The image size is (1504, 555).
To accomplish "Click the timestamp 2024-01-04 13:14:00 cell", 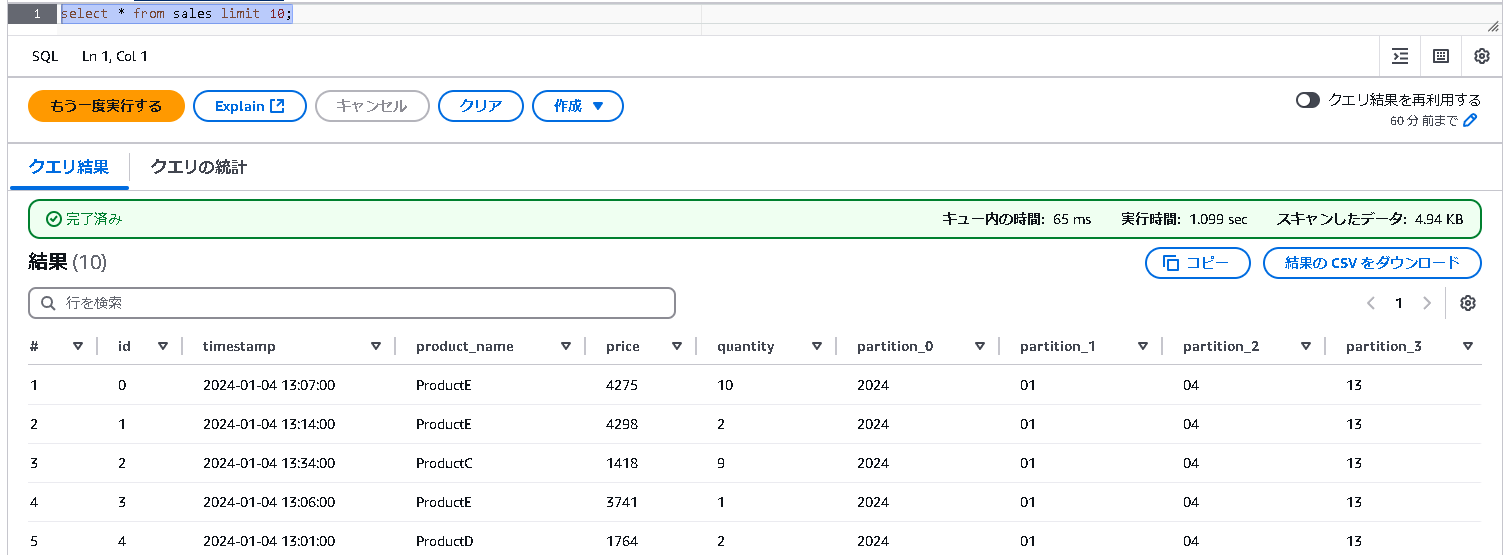I will tap(269, 424).
